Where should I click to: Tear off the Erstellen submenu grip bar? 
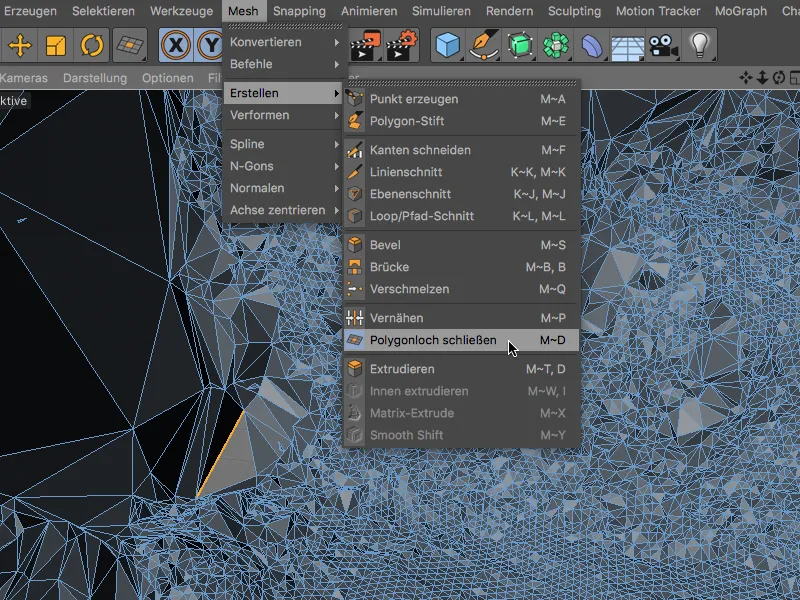pyautogui.click(x=462, y=83)
